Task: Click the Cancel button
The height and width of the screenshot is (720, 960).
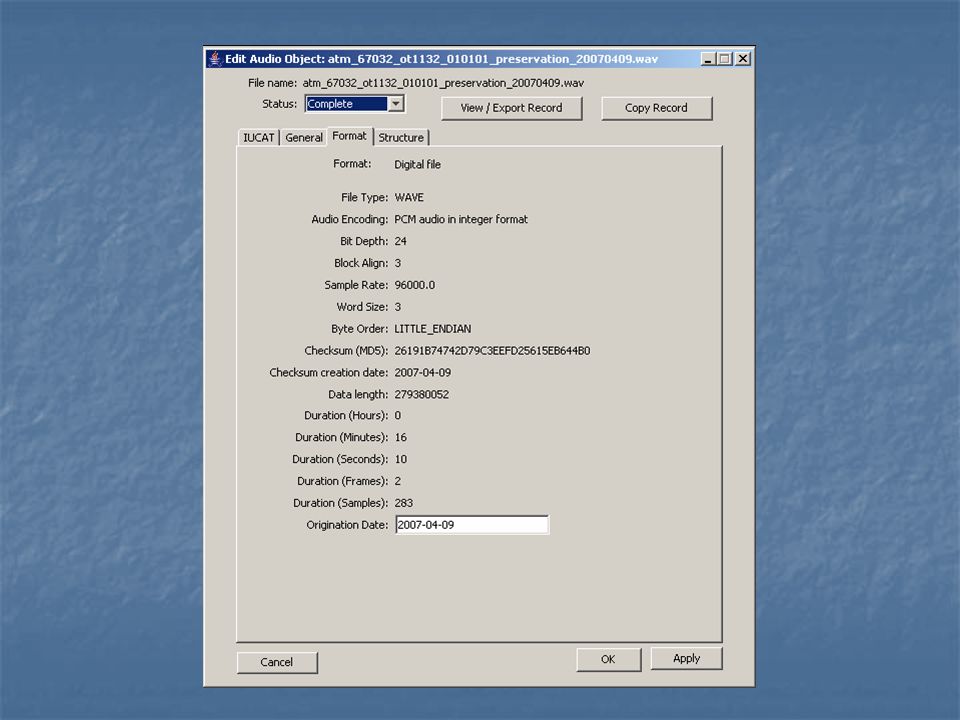Action: (x=277, y=662)
